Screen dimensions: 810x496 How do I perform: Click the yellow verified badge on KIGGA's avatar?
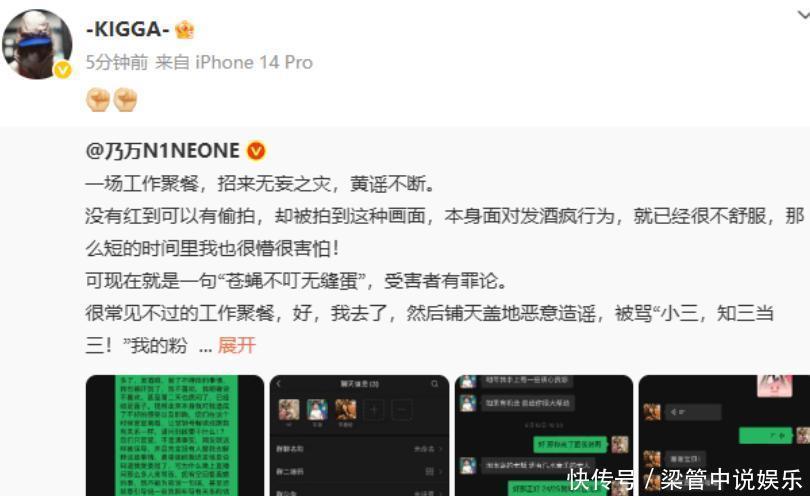64,70
